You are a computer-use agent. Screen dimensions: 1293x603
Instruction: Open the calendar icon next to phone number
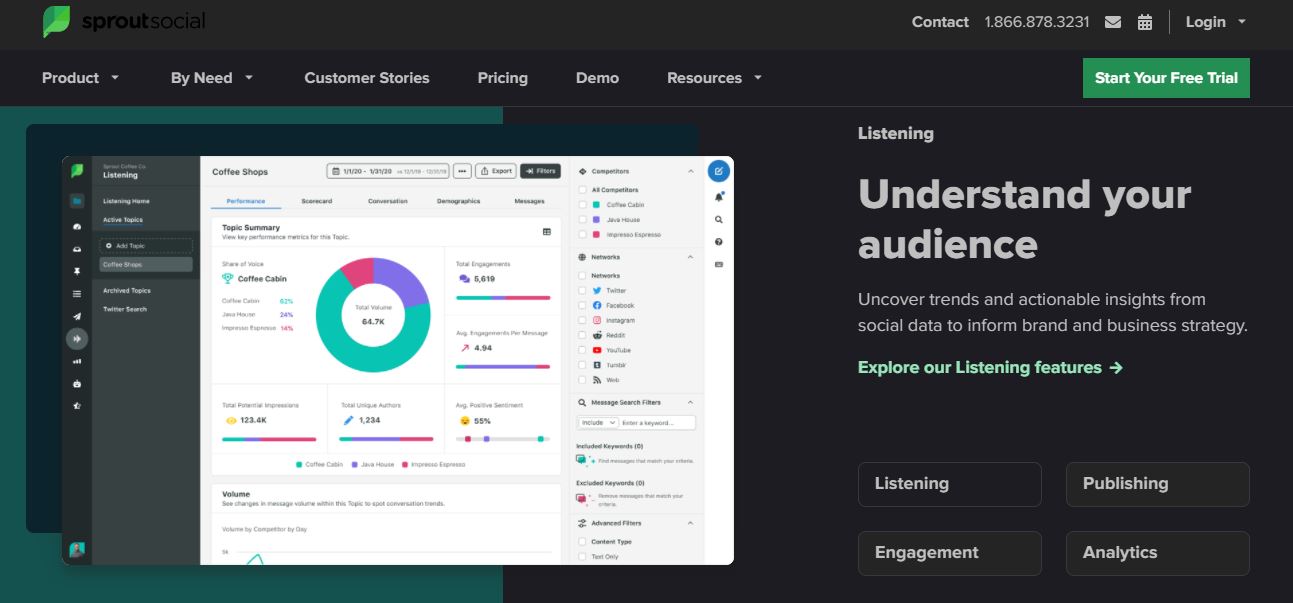[x=1145, y=22]
